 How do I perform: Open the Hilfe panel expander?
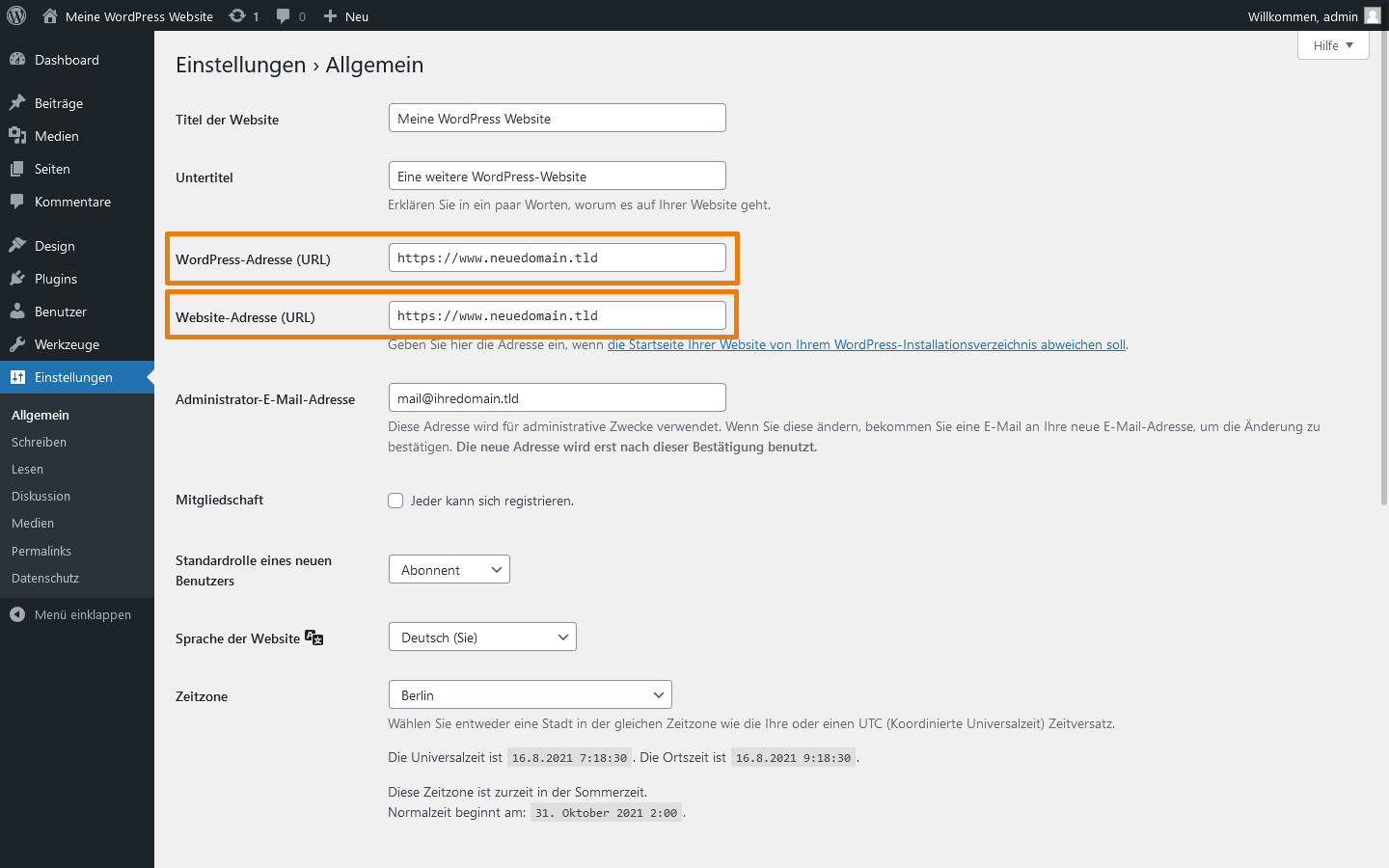coord(1333,44)
